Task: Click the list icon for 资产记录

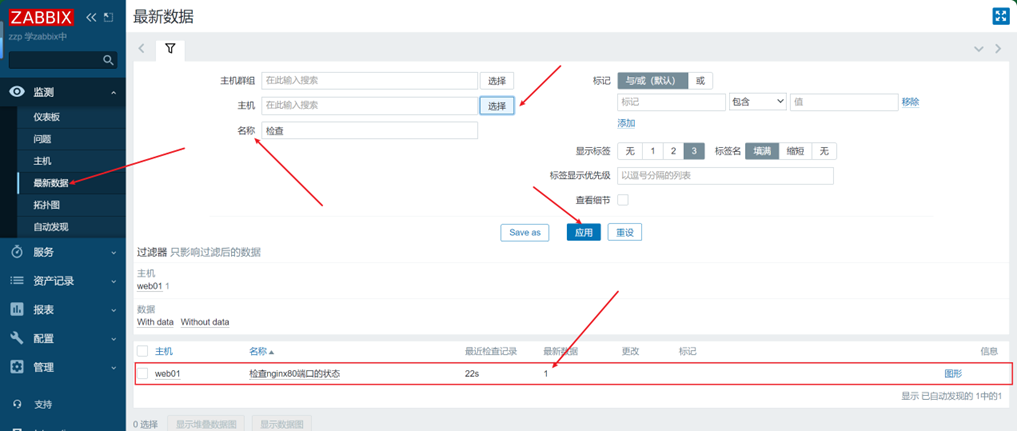Action: pyautogui.click(x=18, y=281)
